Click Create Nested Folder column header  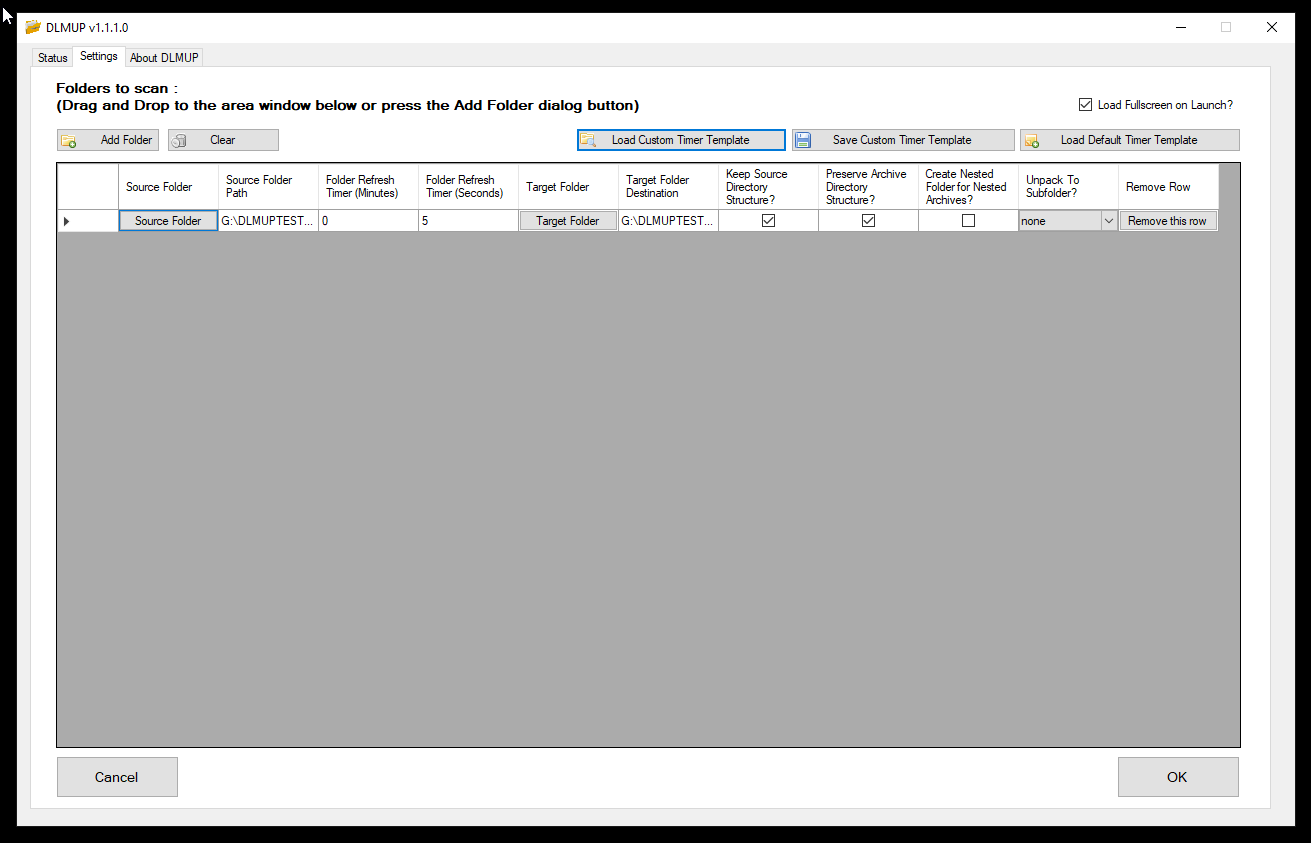pos(968,187)
